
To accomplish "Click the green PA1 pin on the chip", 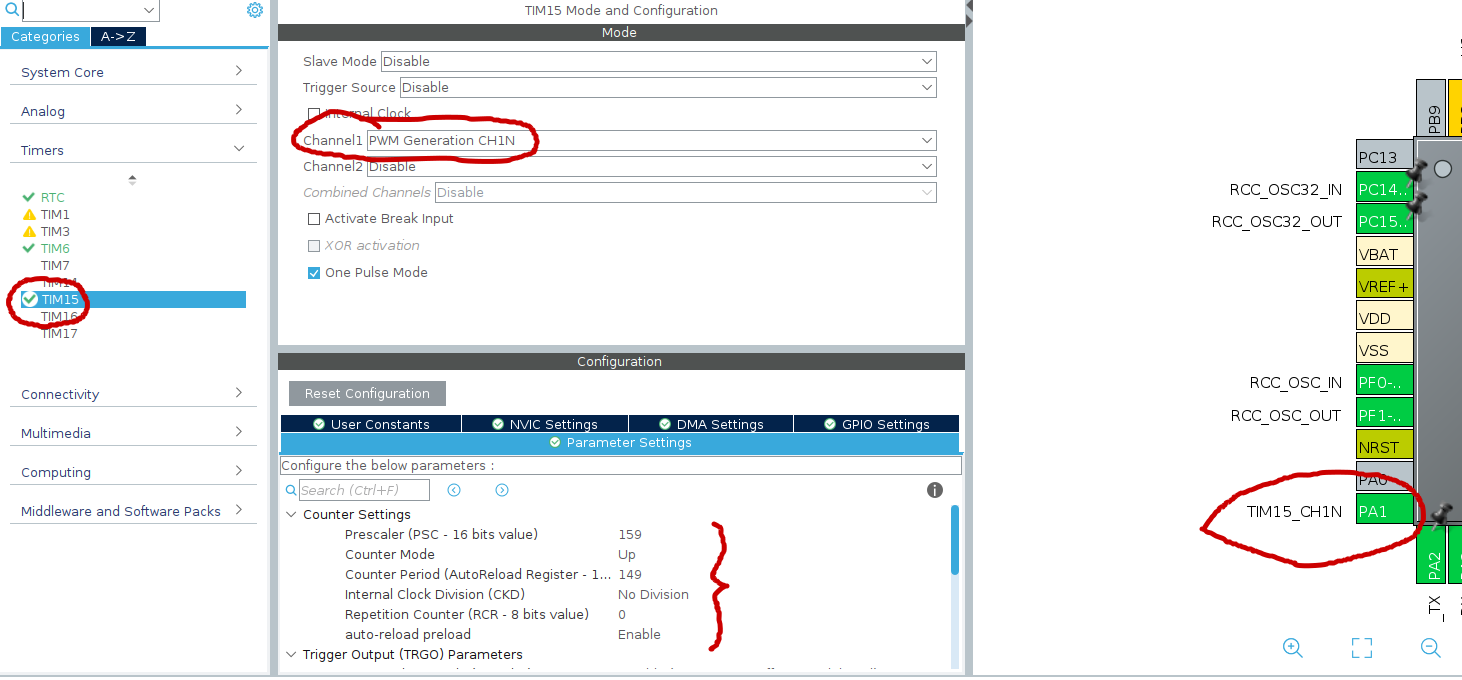I will click(x=1384, y=510).
